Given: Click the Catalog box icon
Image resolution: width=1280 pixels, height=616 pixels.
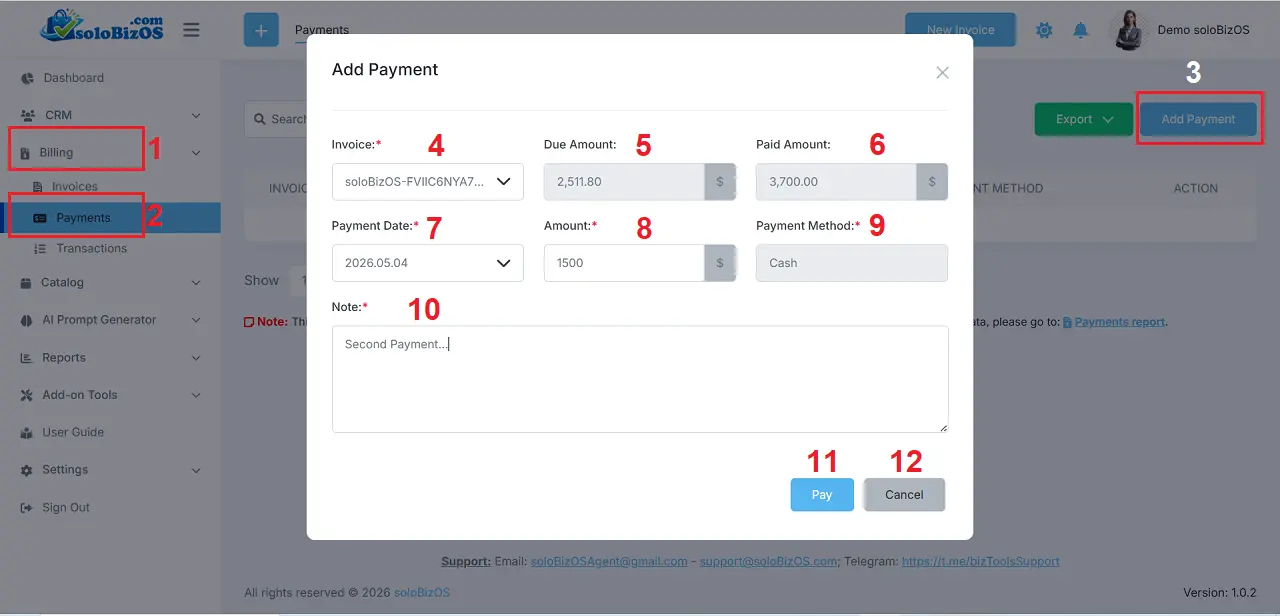Looking at the screenshot, I should pos(27,283).
